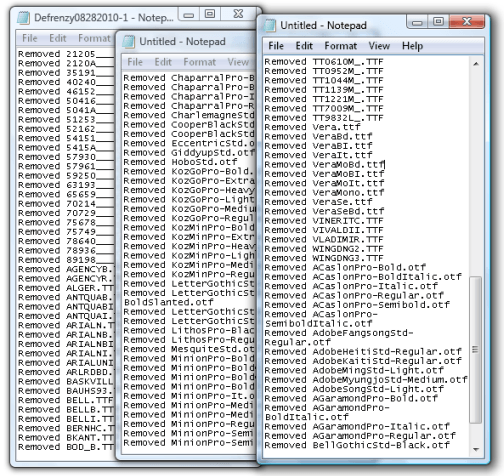Viewport: 504px width, 476px height.
Task: Open File menu in Defrenzy08282010-1 window
Action: [30, 38]
